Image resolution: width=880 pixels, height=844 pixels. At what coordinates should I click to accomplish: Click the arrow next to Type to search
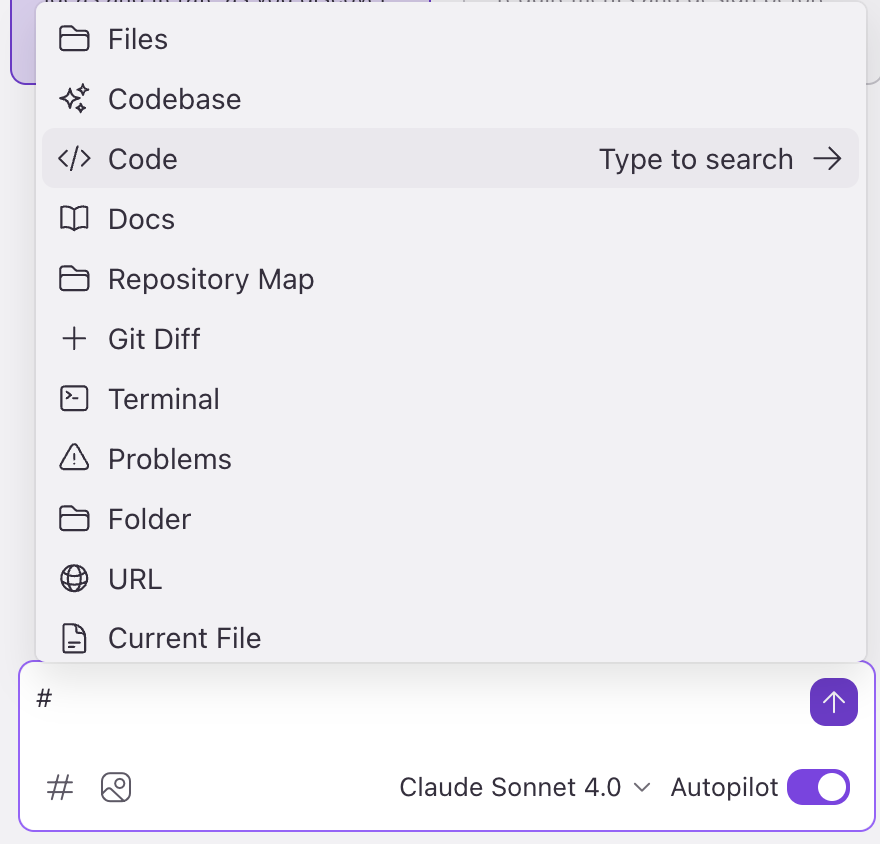827,159
